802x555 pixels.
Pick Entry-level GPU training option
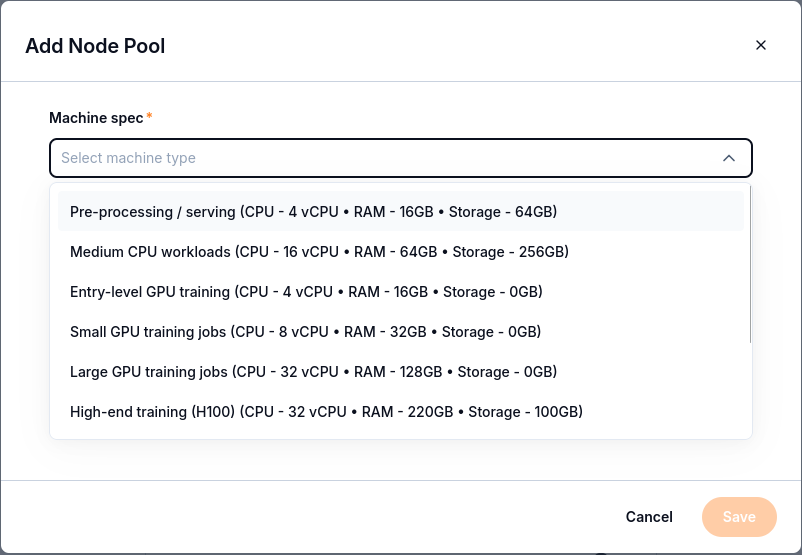400,292
